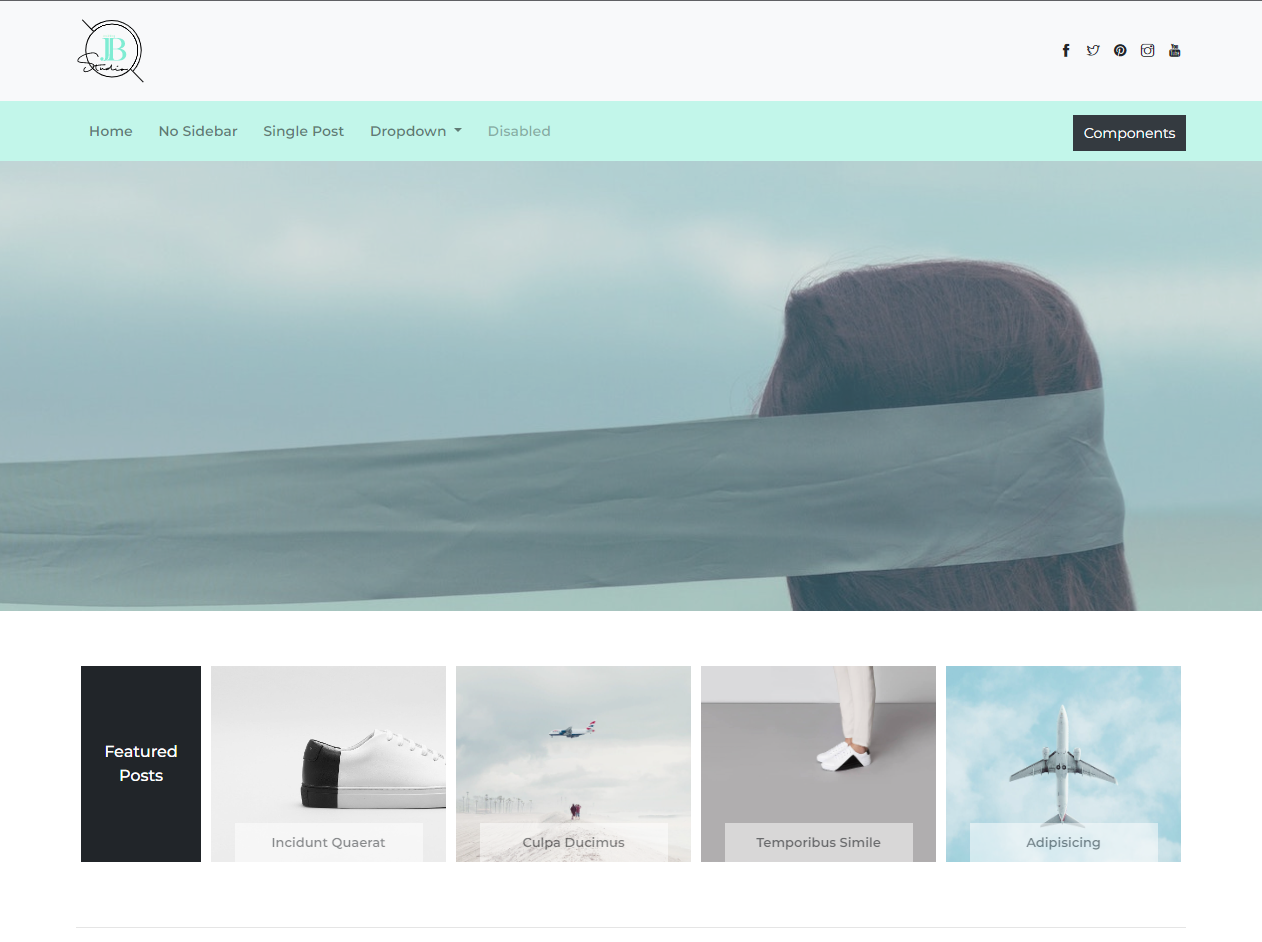This screenshot has height=942, width=1262.
Task: Open the YouTube social icon
Action: [1175, 51]
